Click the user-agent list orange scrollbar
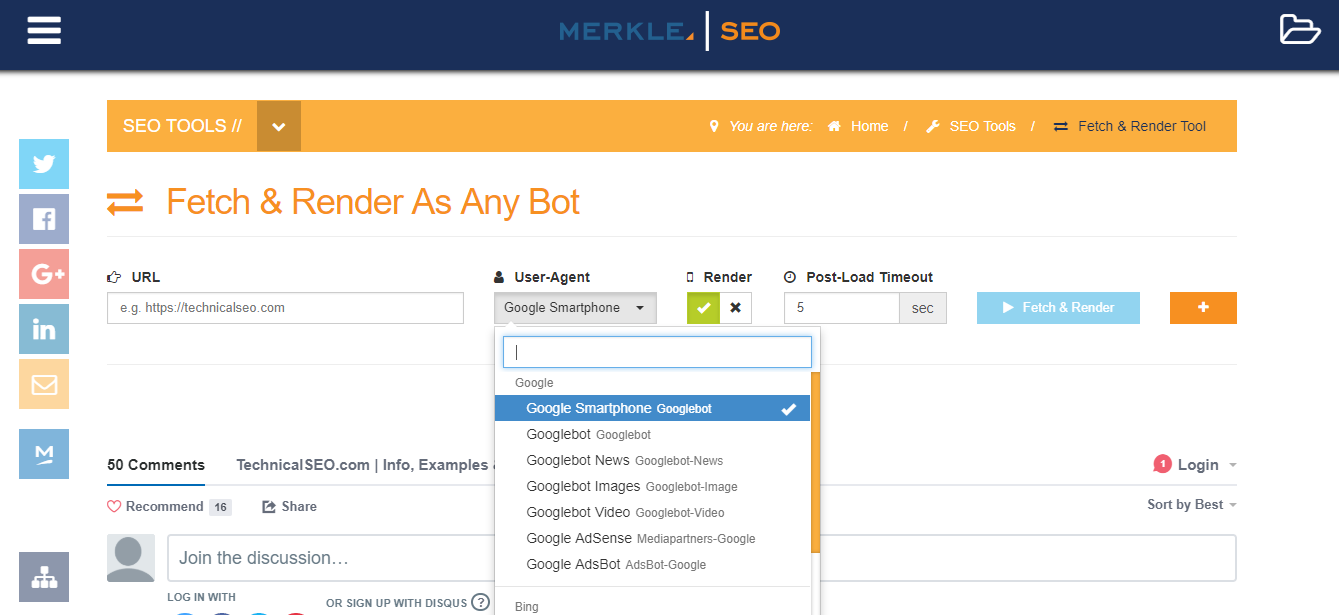Screen dimensions: 1339x615 [815, 462]
